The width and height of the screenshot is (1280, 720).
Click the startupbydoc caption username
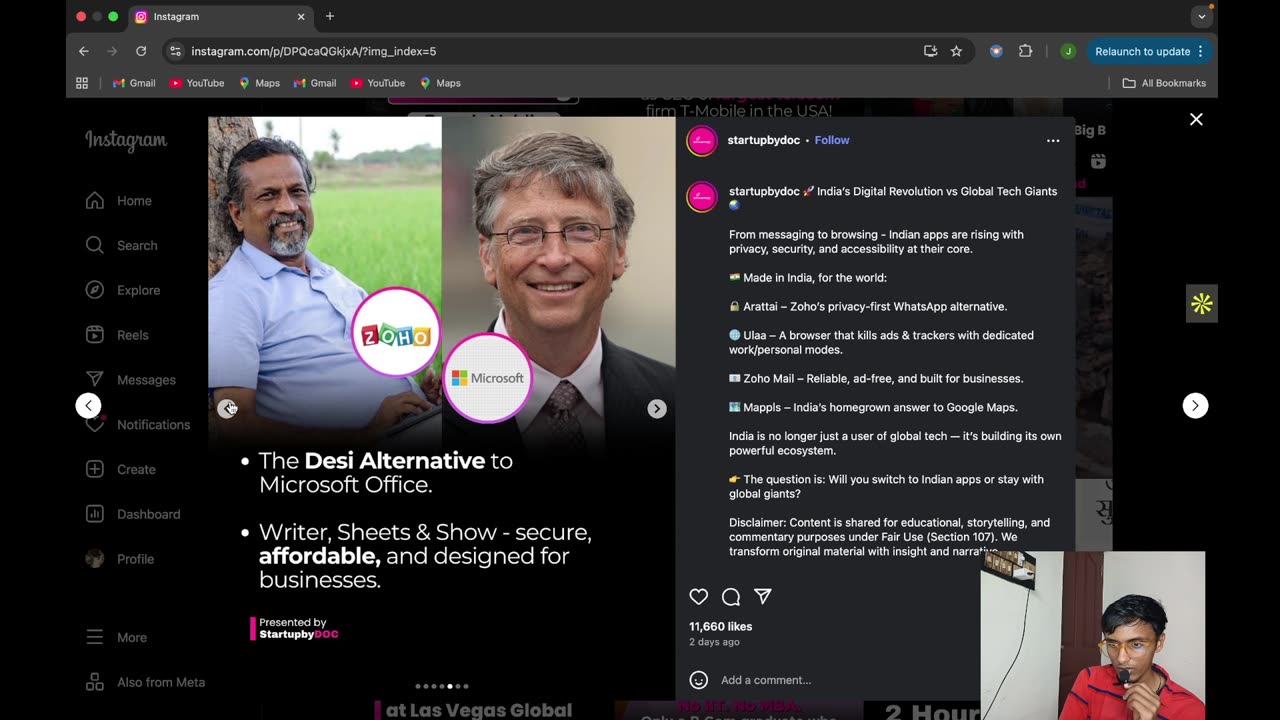(764, 191)
